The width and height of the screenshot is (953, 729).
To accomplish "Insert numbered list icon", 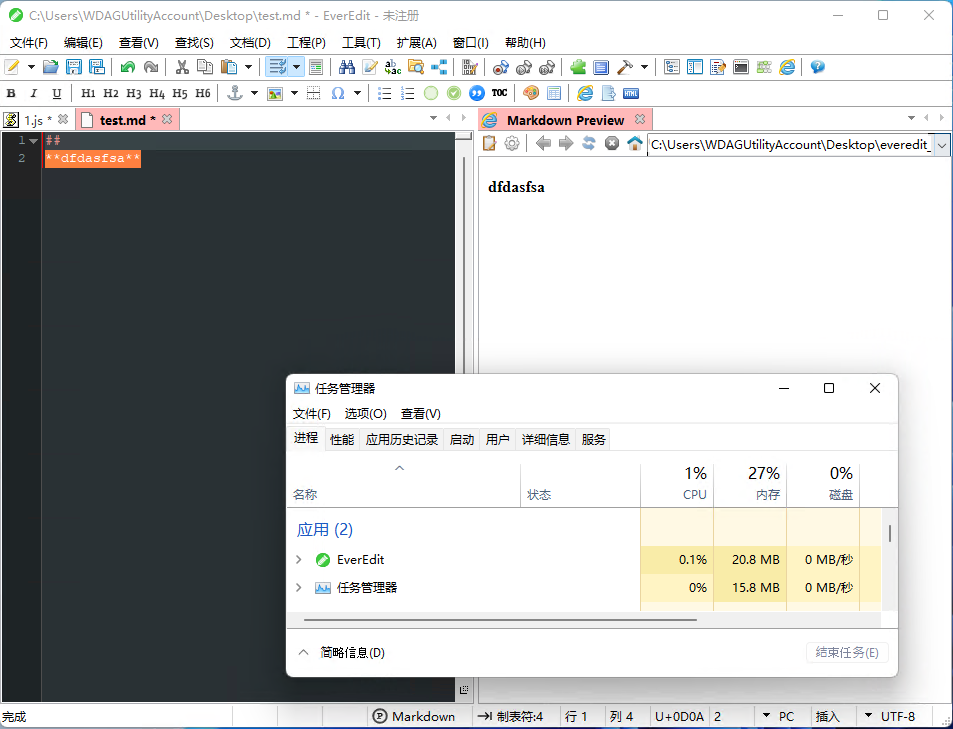I will 408,93.
